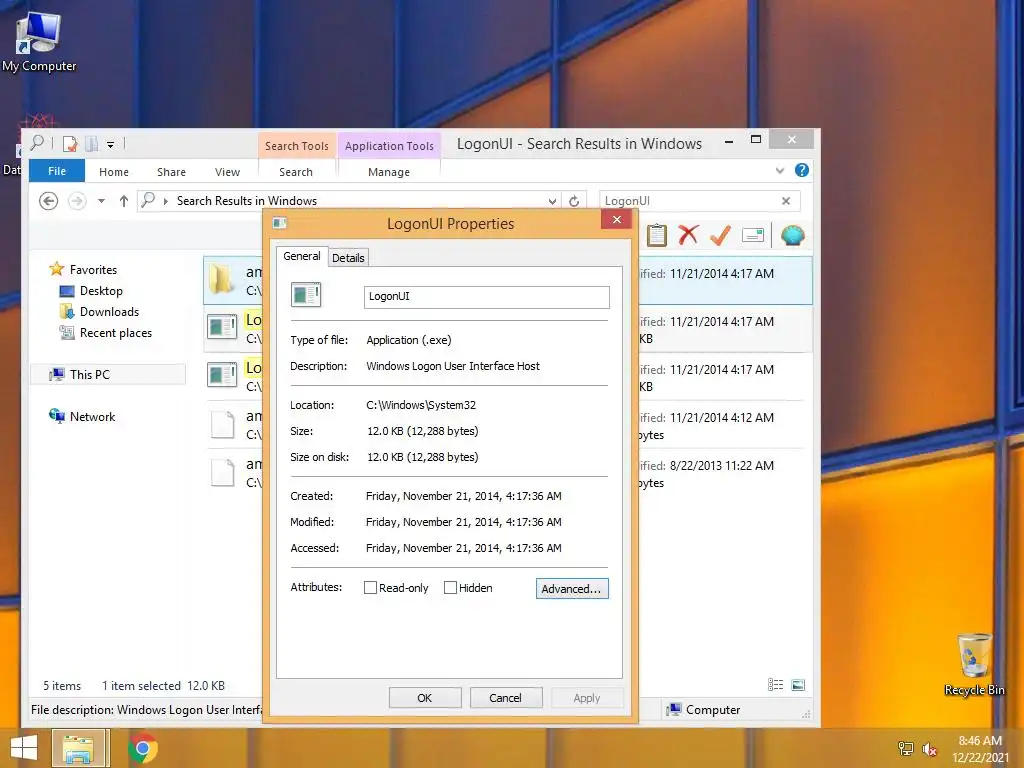Open the recent locations dropdown arrow

pyautogui.click(x=101, y=201)
